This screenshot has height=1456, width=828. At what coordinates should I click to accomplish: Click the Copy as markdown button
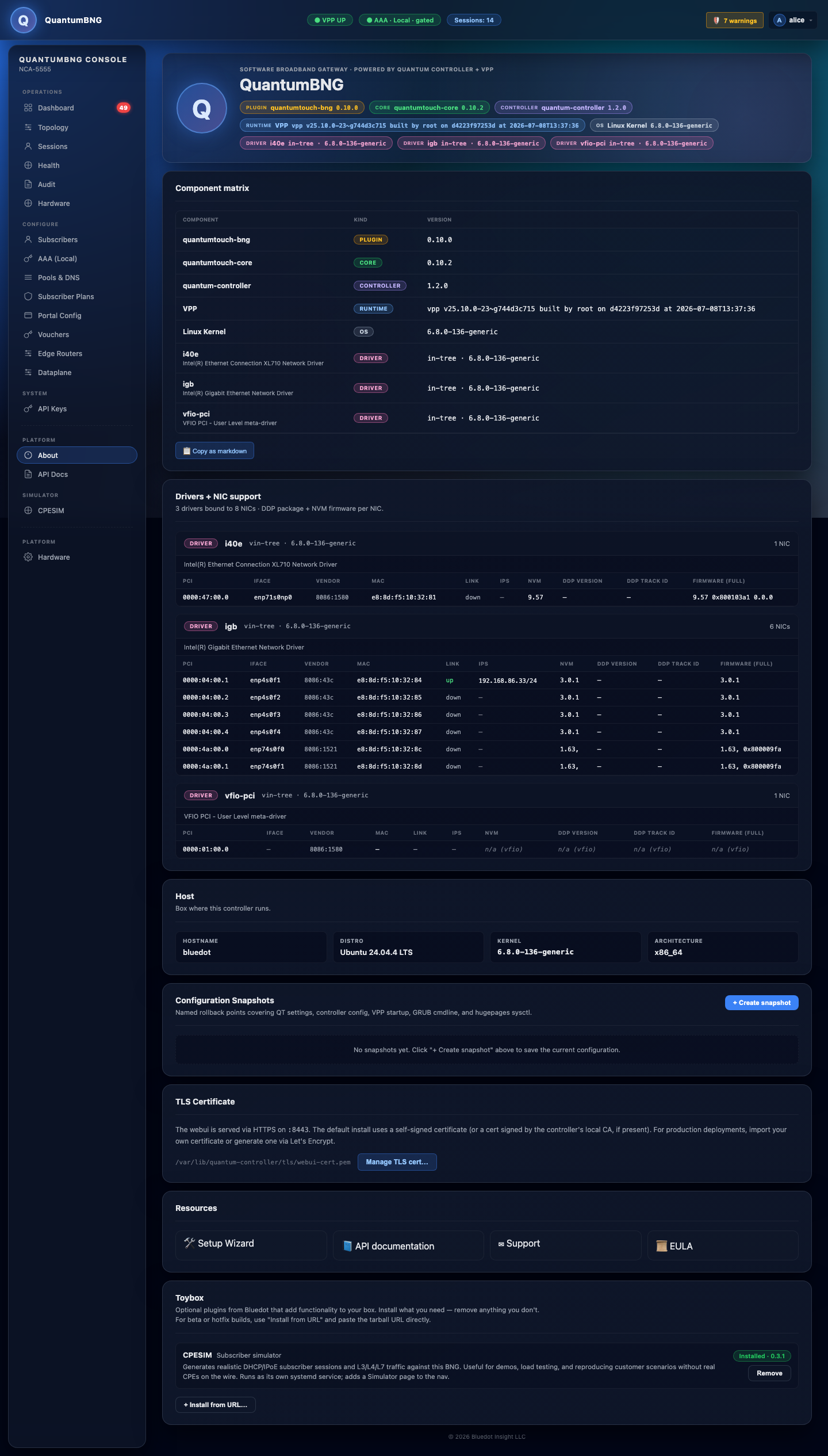click(214, 451)
